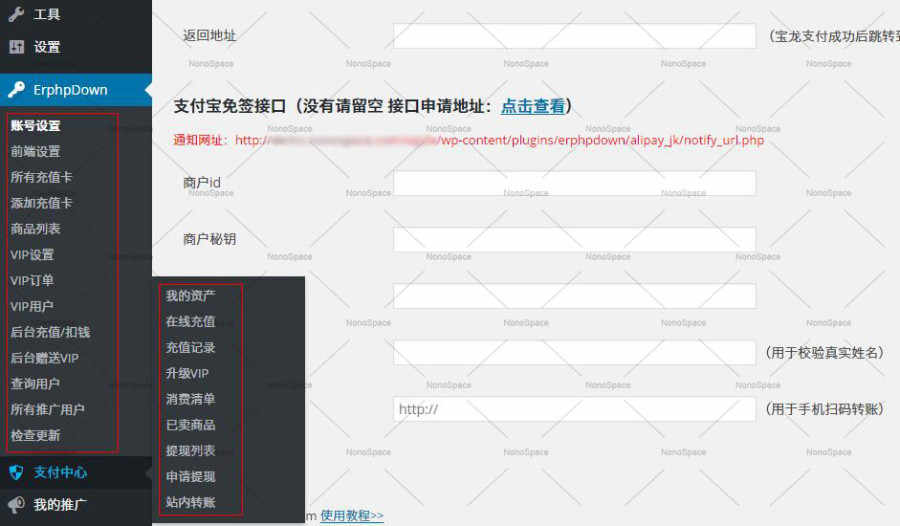
Task: Open the 使用教程>> link
Action: pos(352,515)
